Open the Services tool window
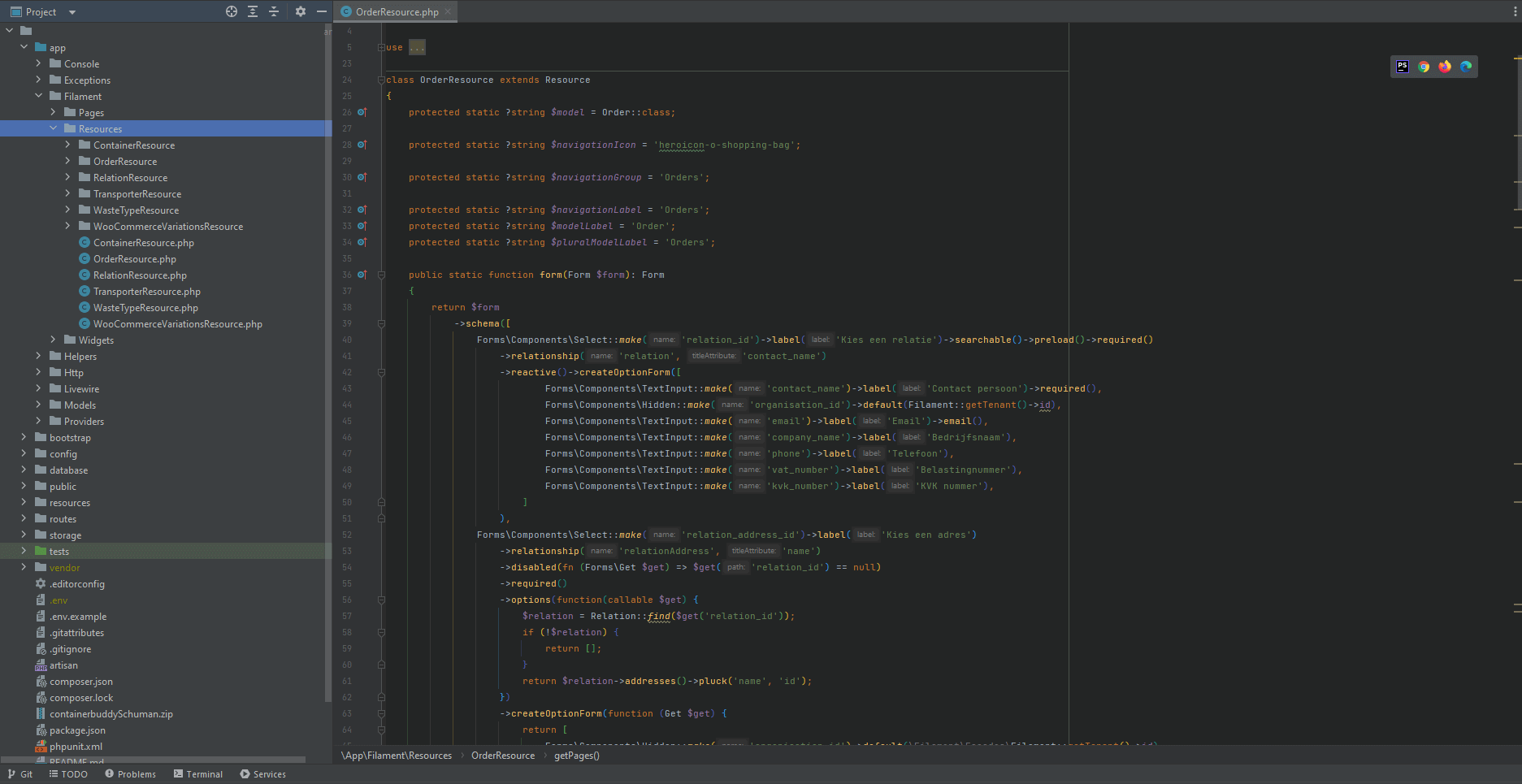This screenshot has height=784, width=1522. (262, 774)
